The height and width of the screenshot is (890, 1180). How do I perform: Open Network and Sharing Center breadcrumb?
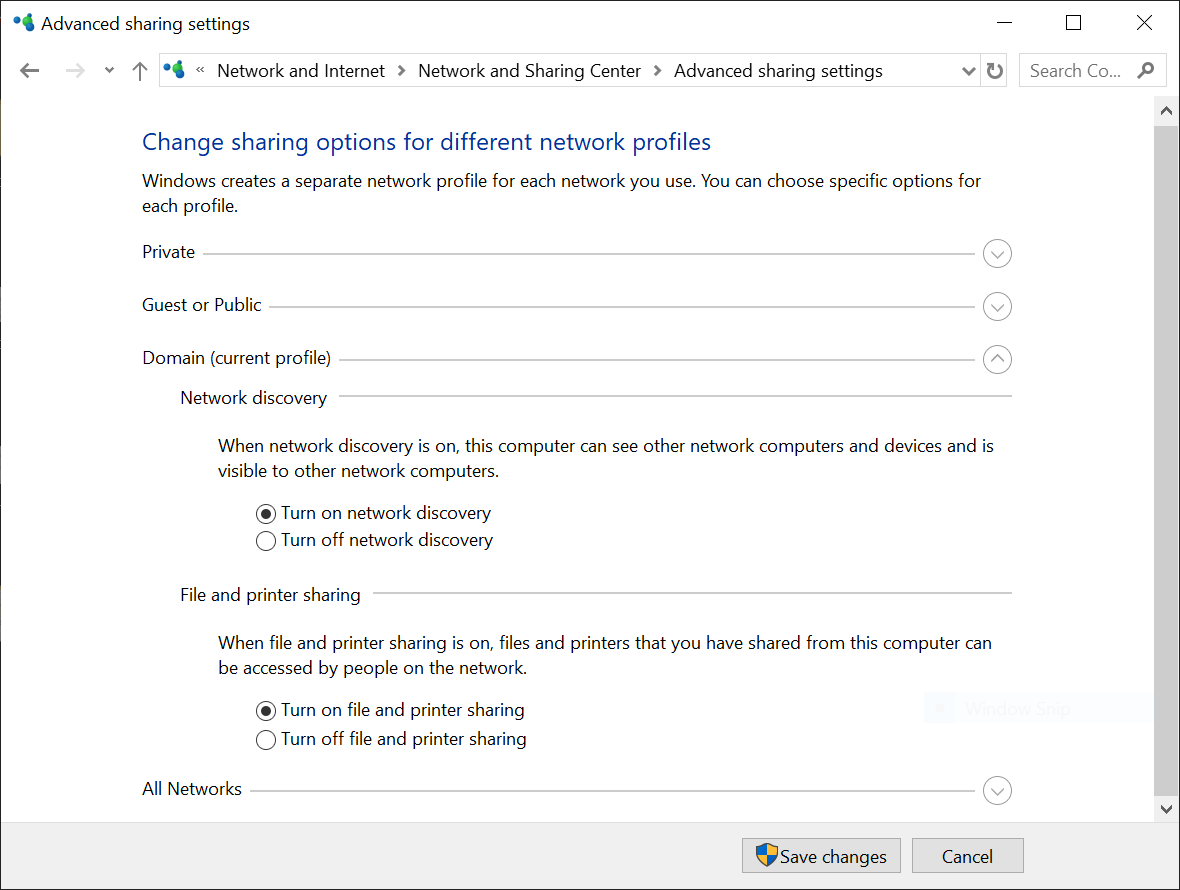[529, 71]
